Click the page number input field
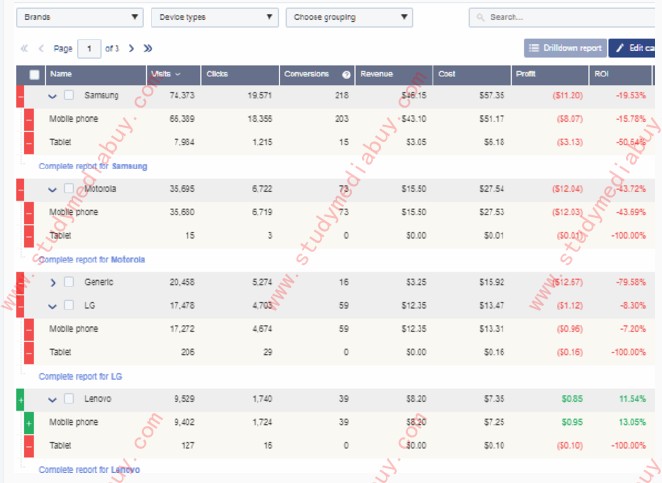This screenshot has height=483, width=662. tap(89, 49)
